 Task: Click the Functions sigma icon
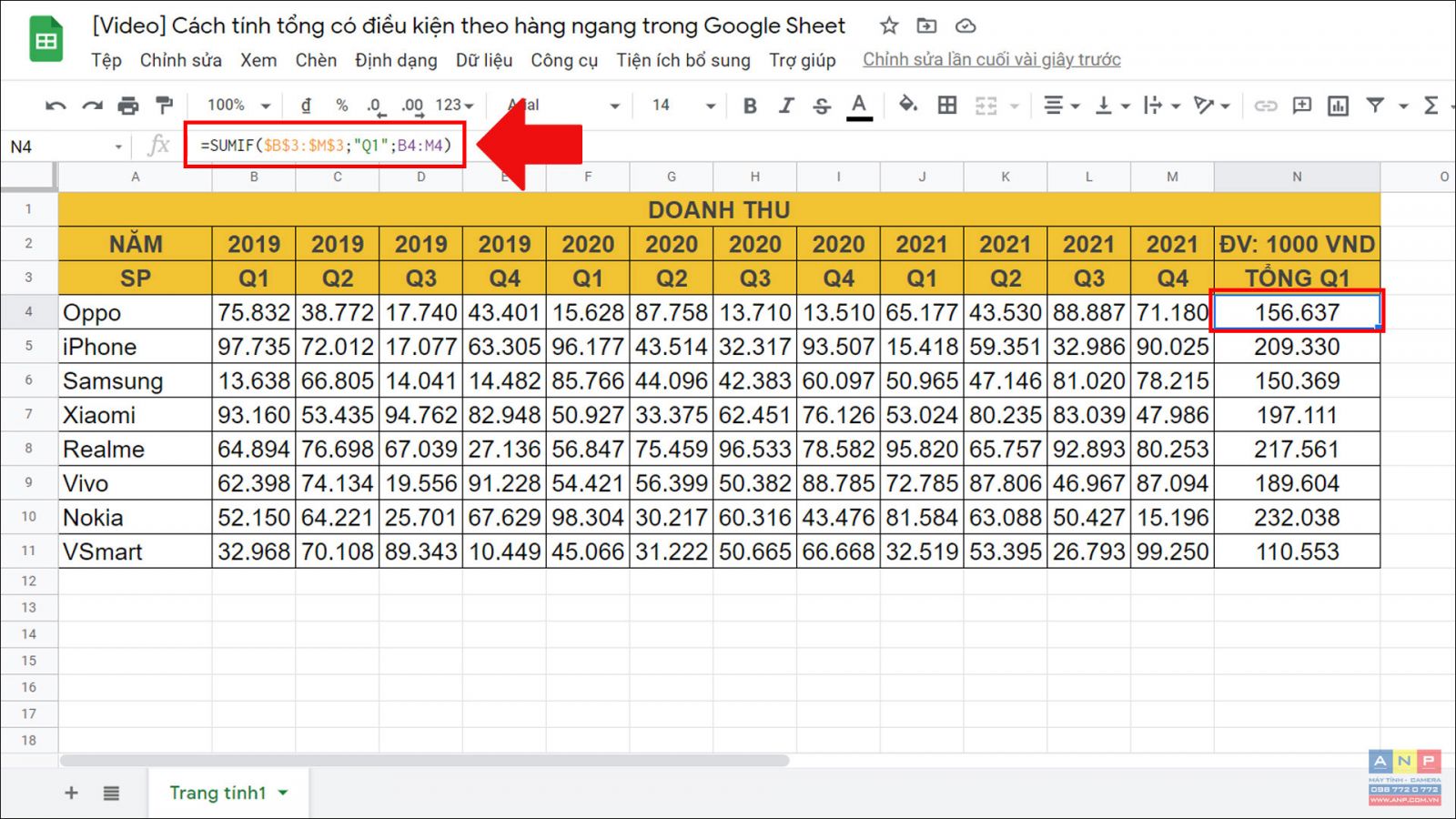pyautogui.click(x=1431, y=106)
